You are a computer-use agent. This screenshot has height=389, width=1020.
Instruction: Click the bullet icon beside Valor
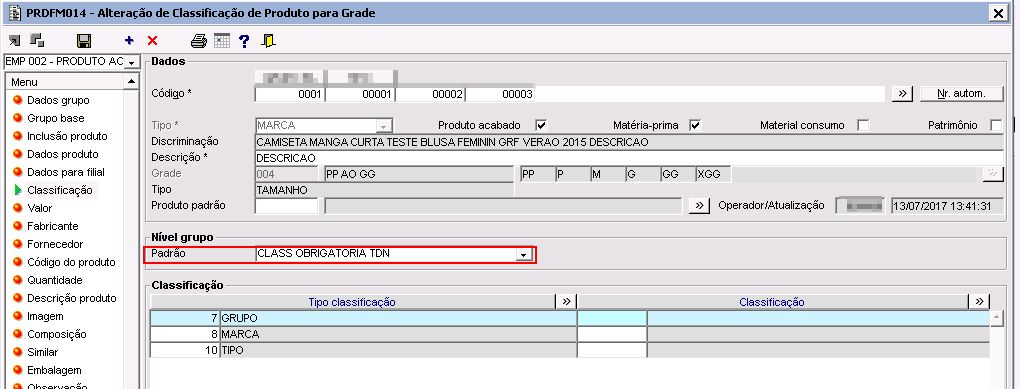coord(18,208)
